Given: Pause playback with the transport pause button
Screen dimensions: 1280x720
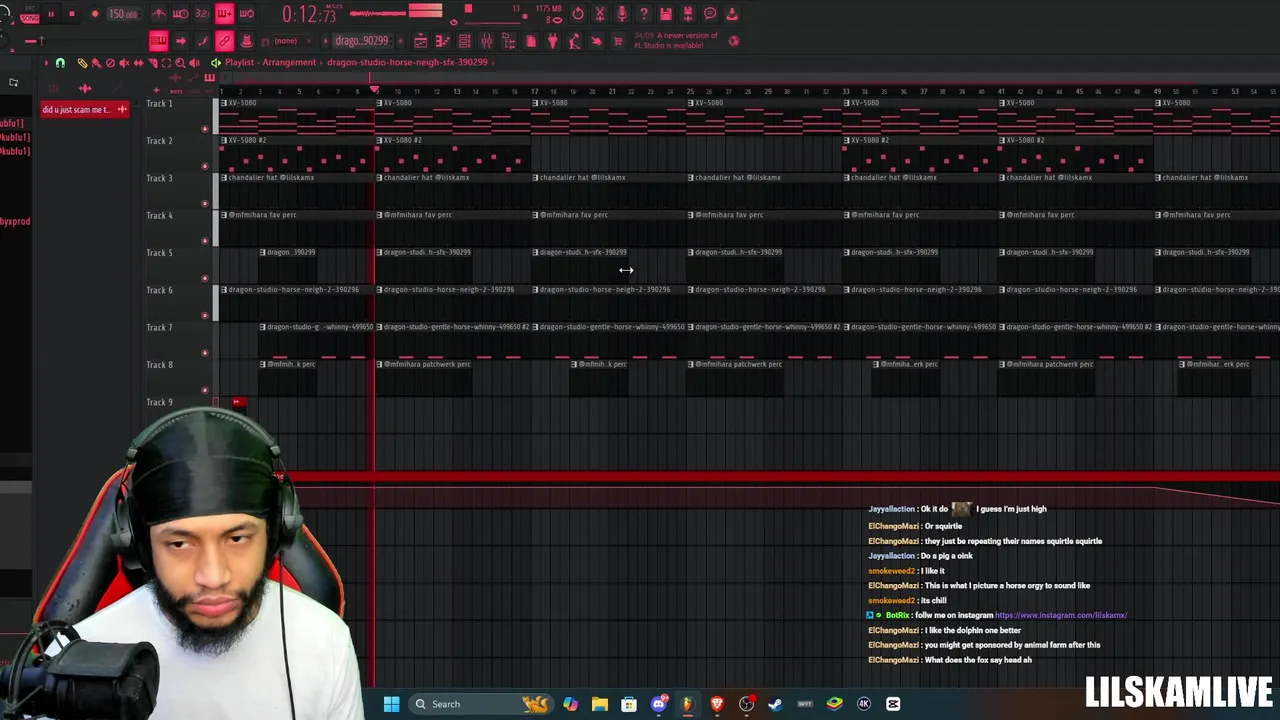Looking at the screenshot, I should tap(50, 14).
